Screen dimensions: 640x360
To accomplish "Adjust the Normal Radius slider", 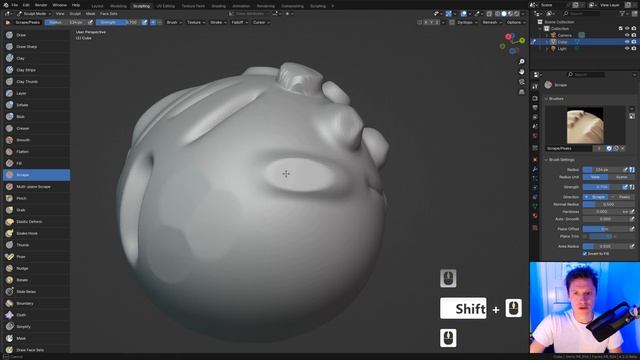I will point(608,204).
